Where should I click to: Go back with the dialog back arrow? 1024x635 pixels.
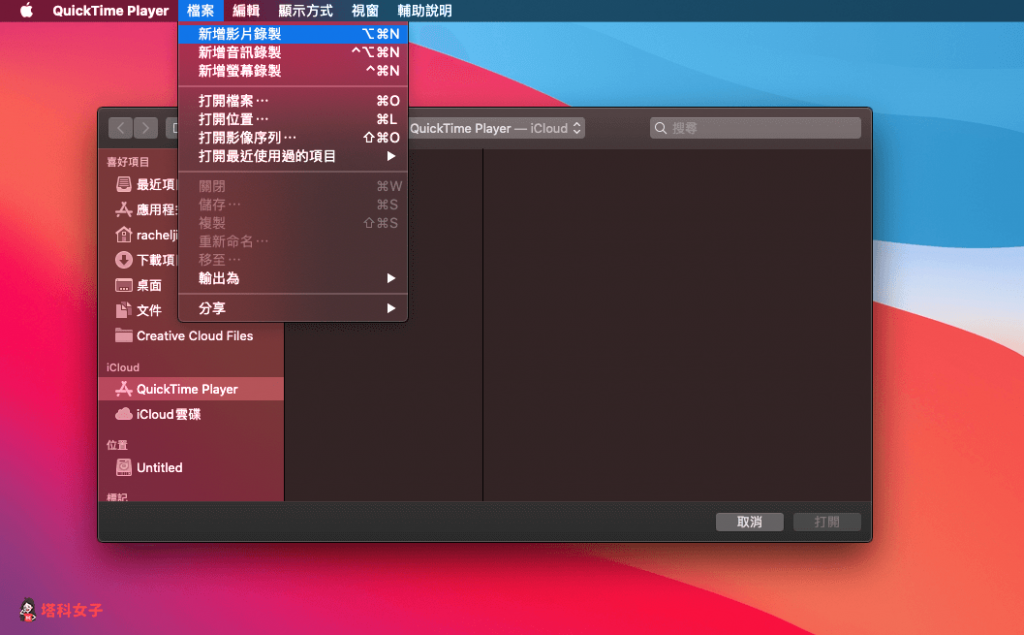(121, 128)
